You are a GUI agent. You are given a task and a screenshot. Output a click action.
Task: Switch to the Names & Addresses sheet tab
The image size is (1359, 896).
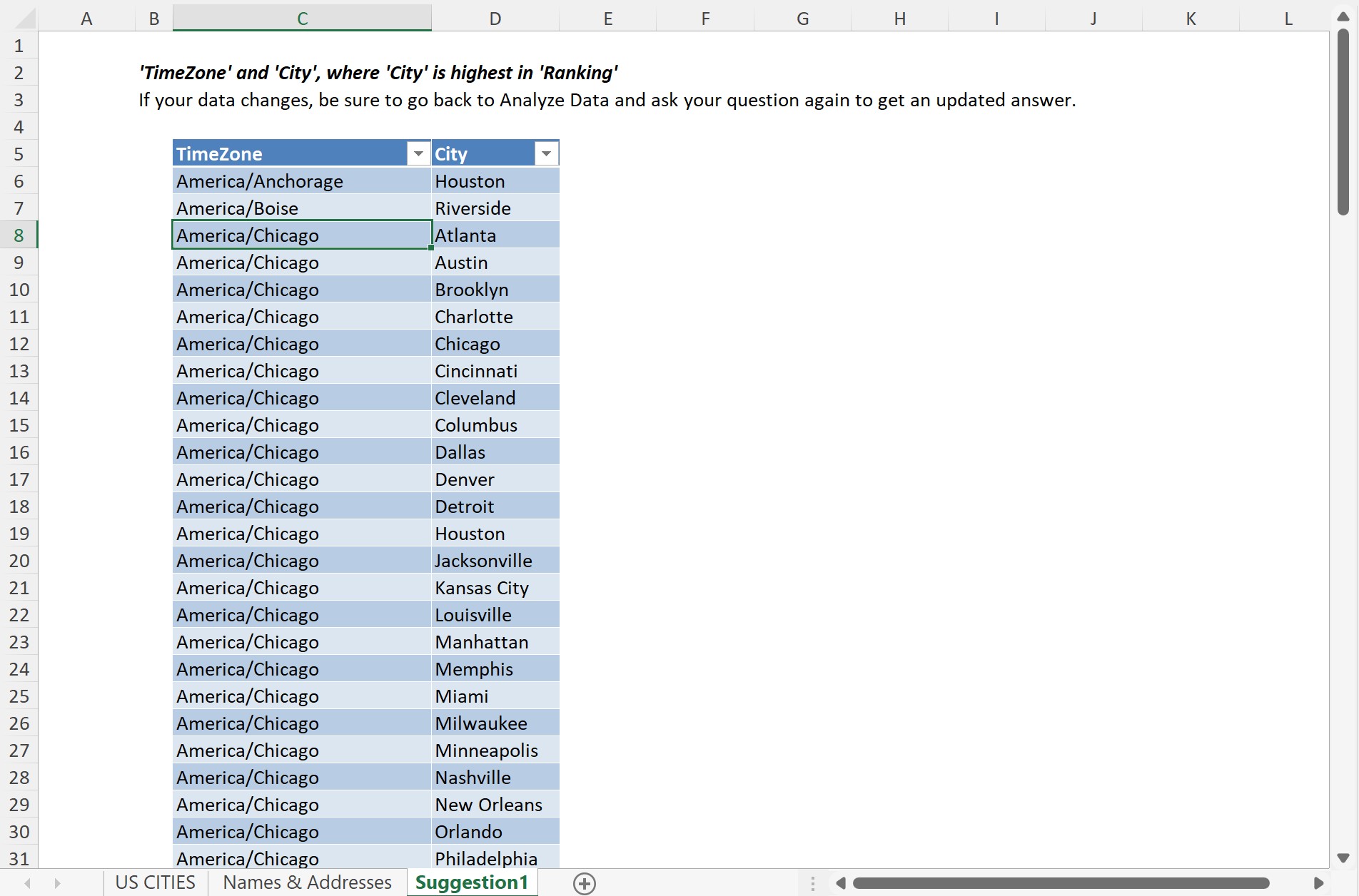pyautogui.click(x=306, y=882)
